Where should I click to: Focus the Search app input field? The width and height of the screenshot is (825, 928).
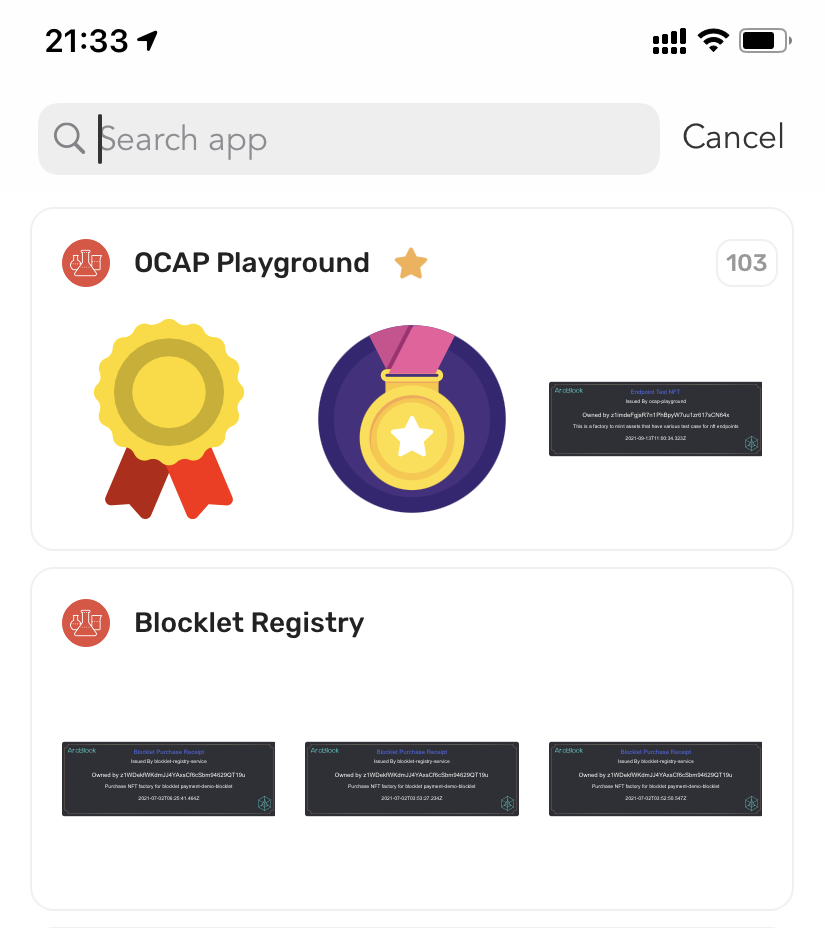pyautogui.click(x=370, y=138)
